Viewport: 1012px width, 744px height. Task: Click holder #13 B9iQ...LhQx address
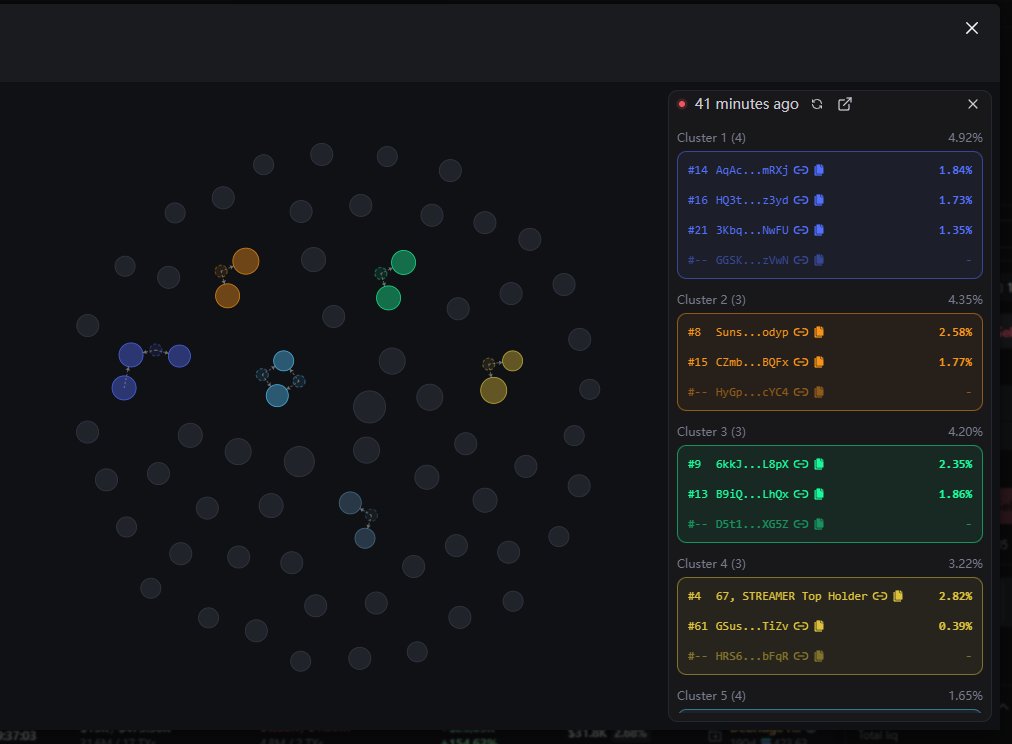752,494
